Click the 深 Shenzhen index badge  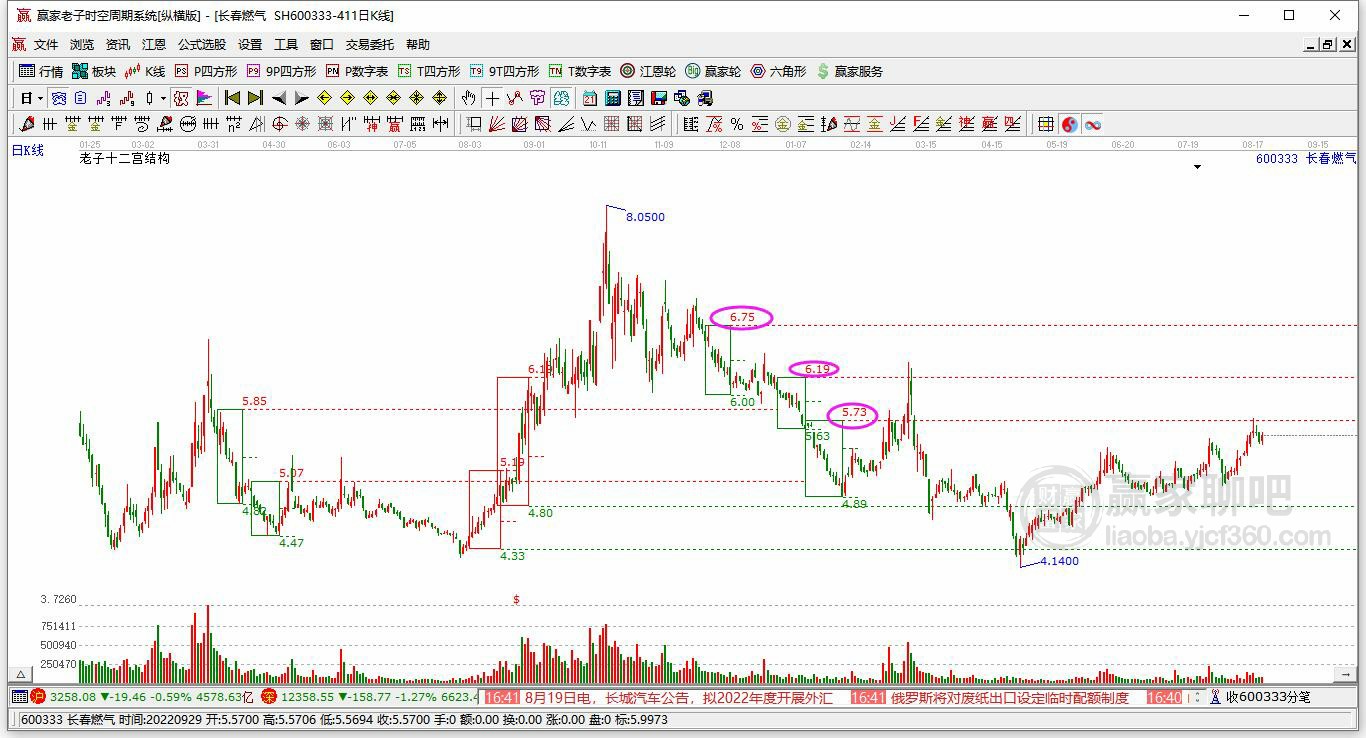[269, 696]
